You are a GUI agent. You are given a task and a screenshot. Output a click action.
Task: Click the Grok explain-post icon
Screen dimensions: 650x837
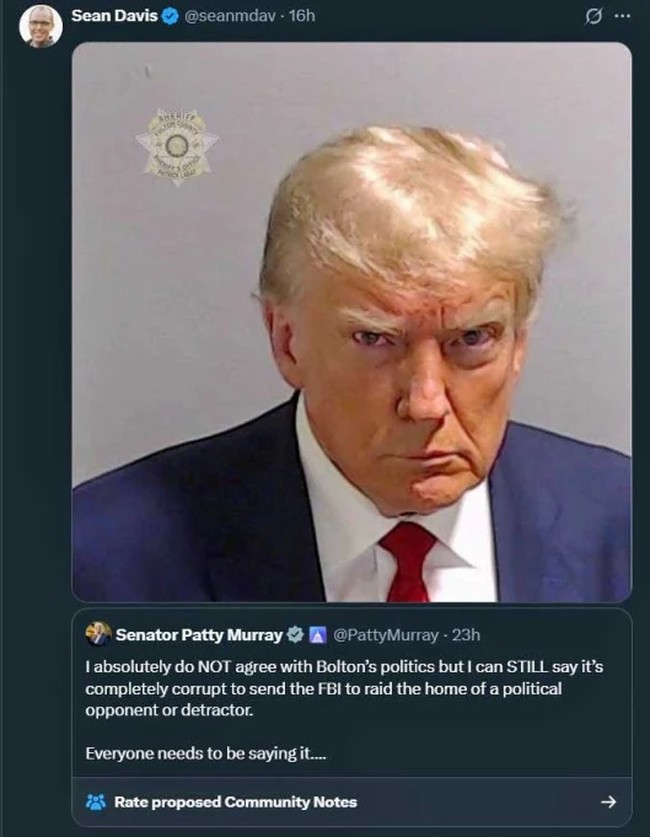[x=593, y=17]
